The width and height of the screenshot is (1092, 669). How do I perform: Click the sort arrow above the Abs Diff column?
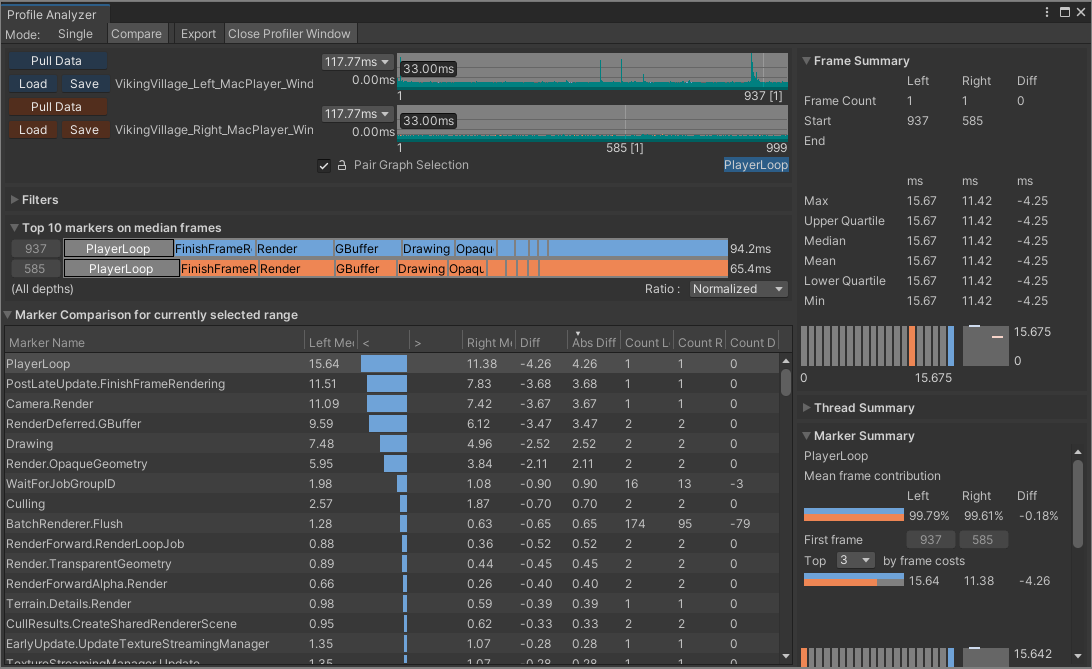(x=577, y=334)
